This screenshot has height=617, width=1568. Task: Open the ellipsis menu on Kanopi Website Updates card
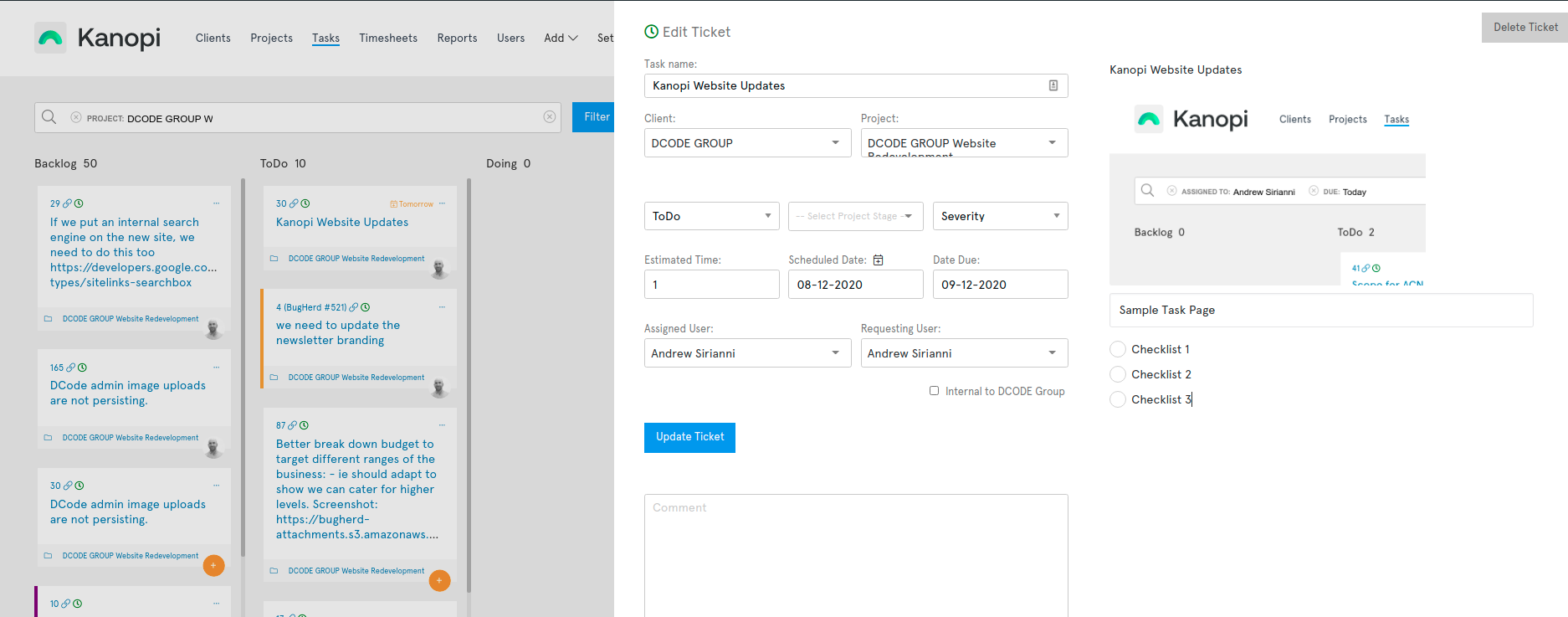pos(442,203)
